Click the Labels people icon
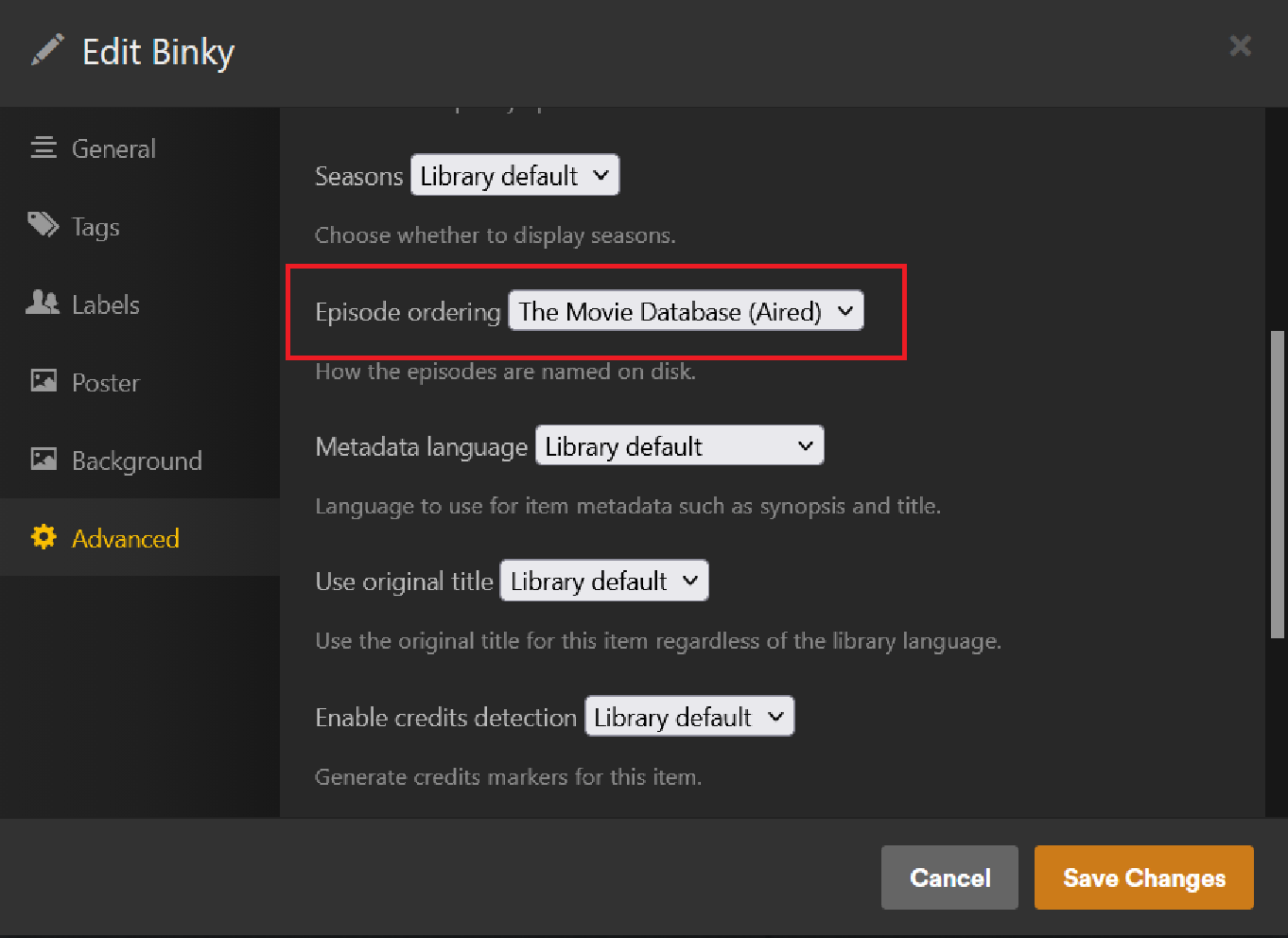1288x938 pixels. pyautogui.click(x=44, y=304)
